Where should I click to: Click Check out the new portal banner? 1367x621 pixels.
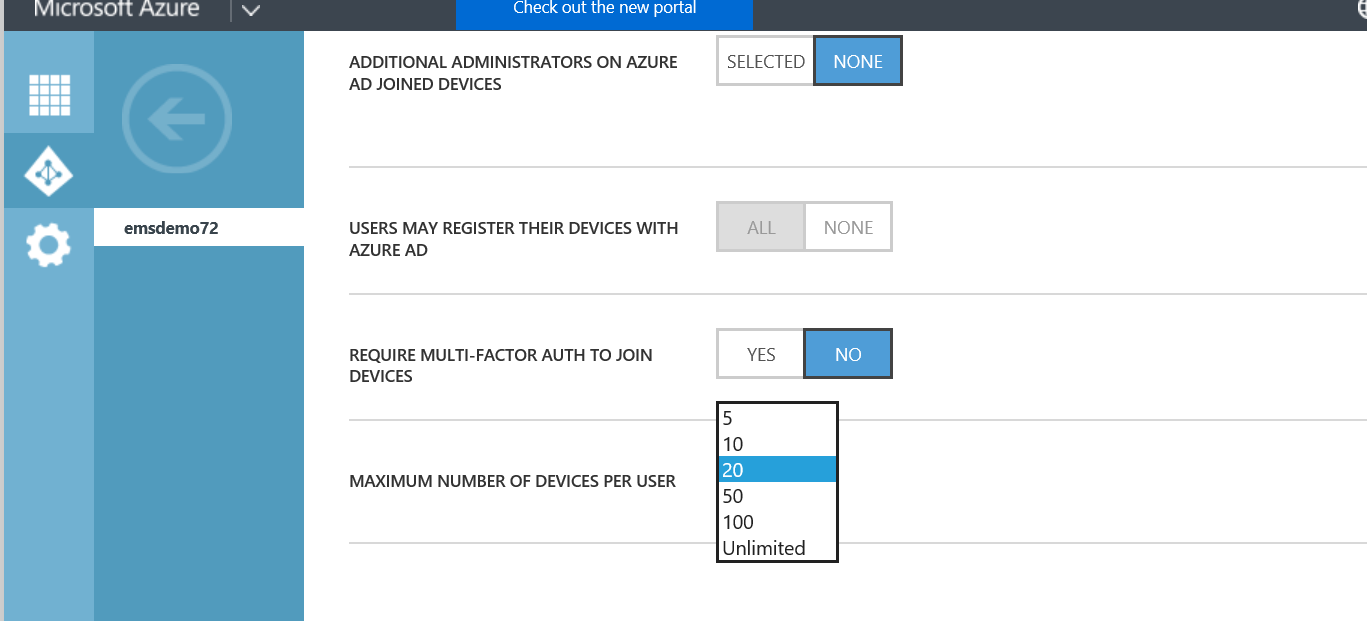point(604,10)
